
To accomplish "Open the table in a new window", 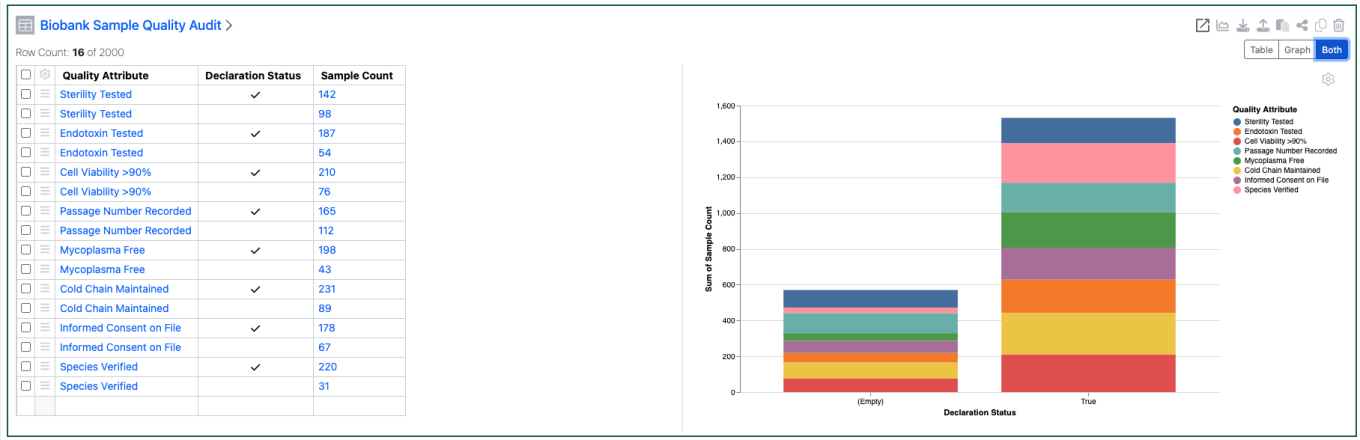I will 1203,26.
